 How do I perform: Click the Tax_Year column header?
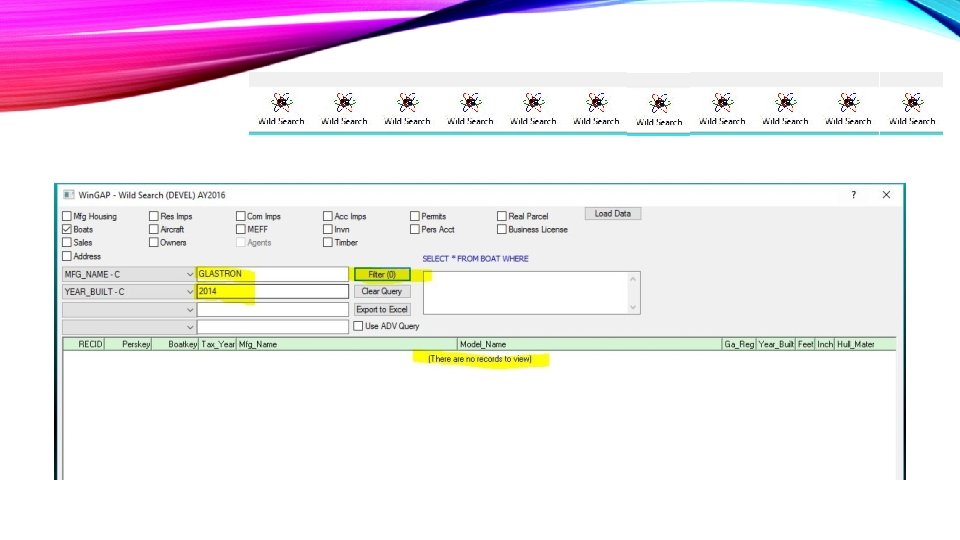[218, 344]
